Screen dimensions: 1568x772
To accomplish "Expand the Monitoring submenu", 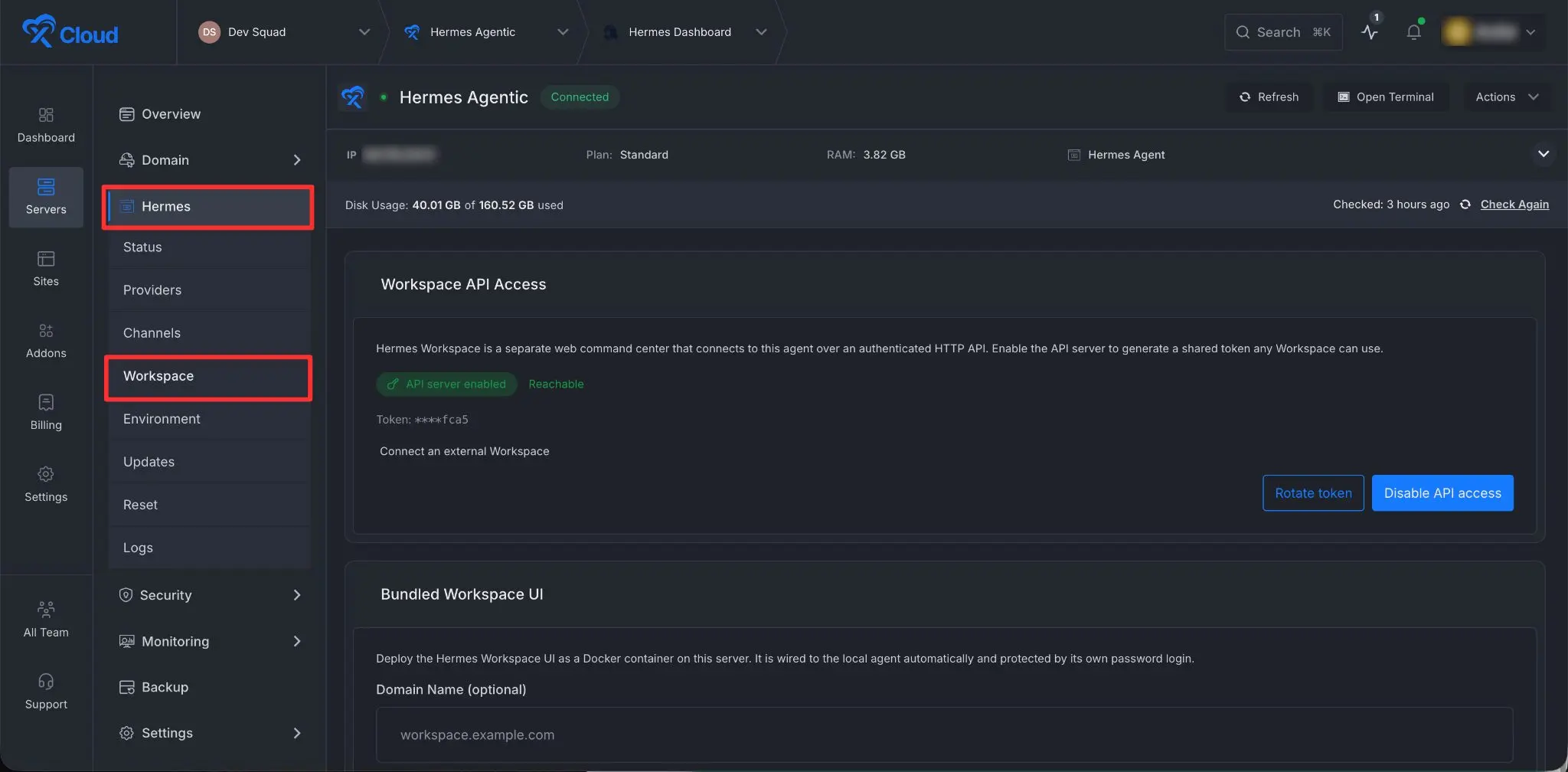I will point(297,641).
